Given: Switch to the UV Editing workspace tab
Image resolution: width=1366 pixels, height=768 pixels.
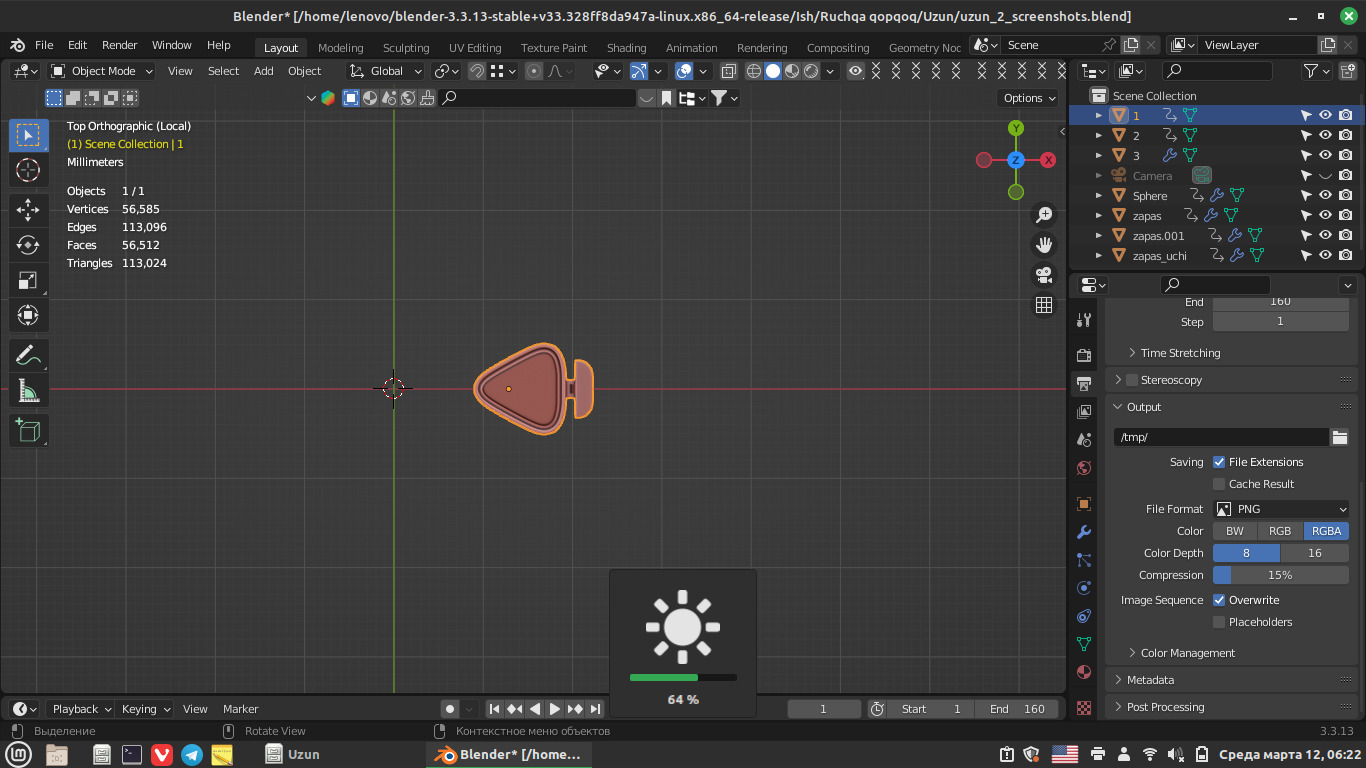Looking at the screenshot, I should pyautogui.click(x=475, y=48).
